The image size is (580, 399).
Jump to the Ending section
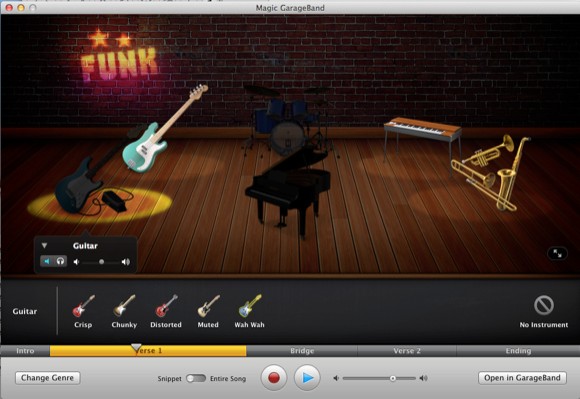pos(518,351)
